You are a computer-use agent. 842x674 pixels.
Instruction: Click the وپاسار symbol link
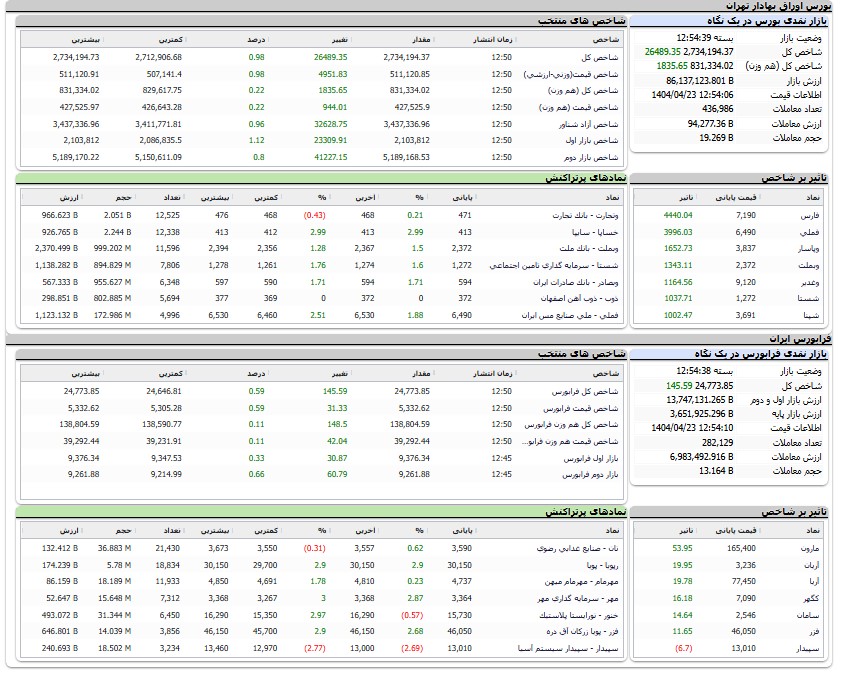click(x=808, y=249)
